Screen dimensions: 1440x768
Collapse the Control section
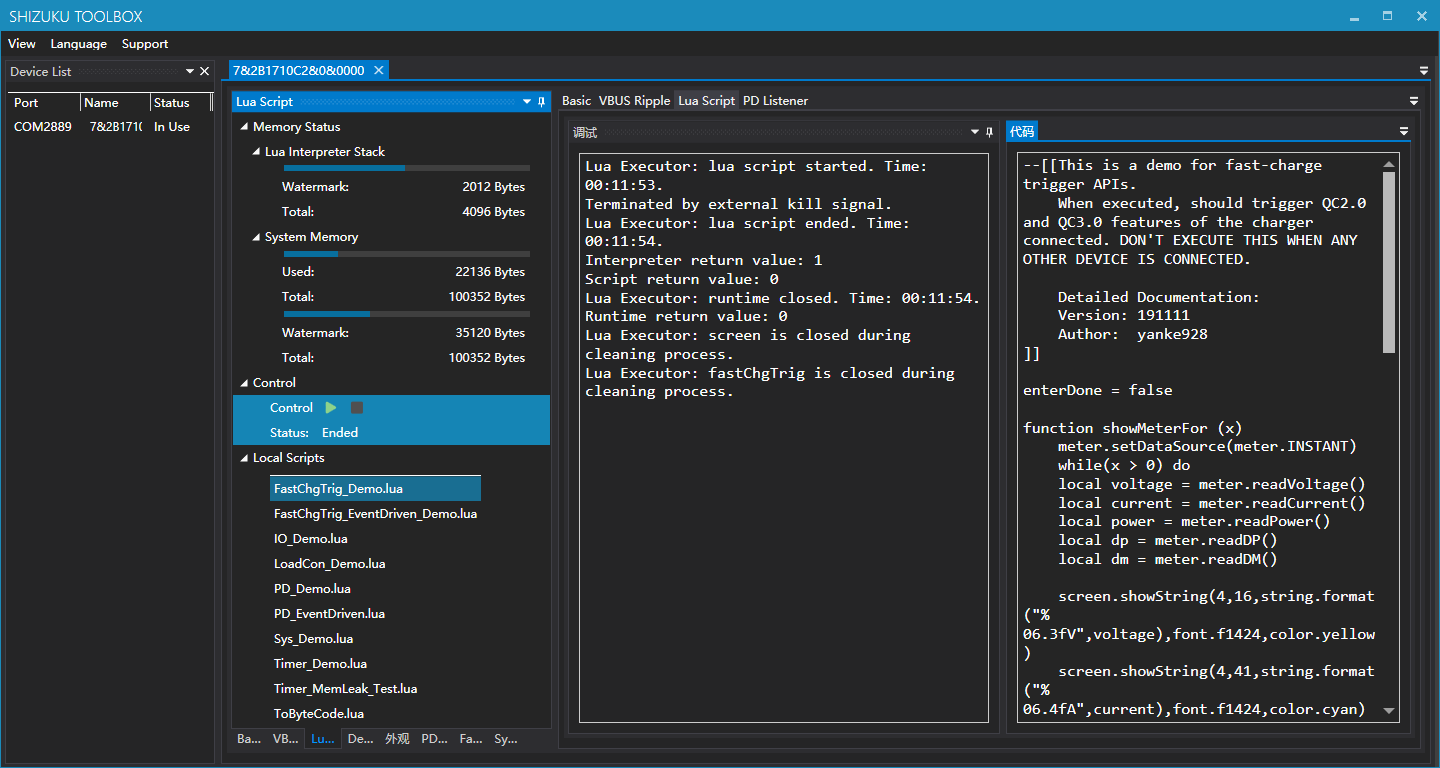pyautogui.click(x=244, y=383)
